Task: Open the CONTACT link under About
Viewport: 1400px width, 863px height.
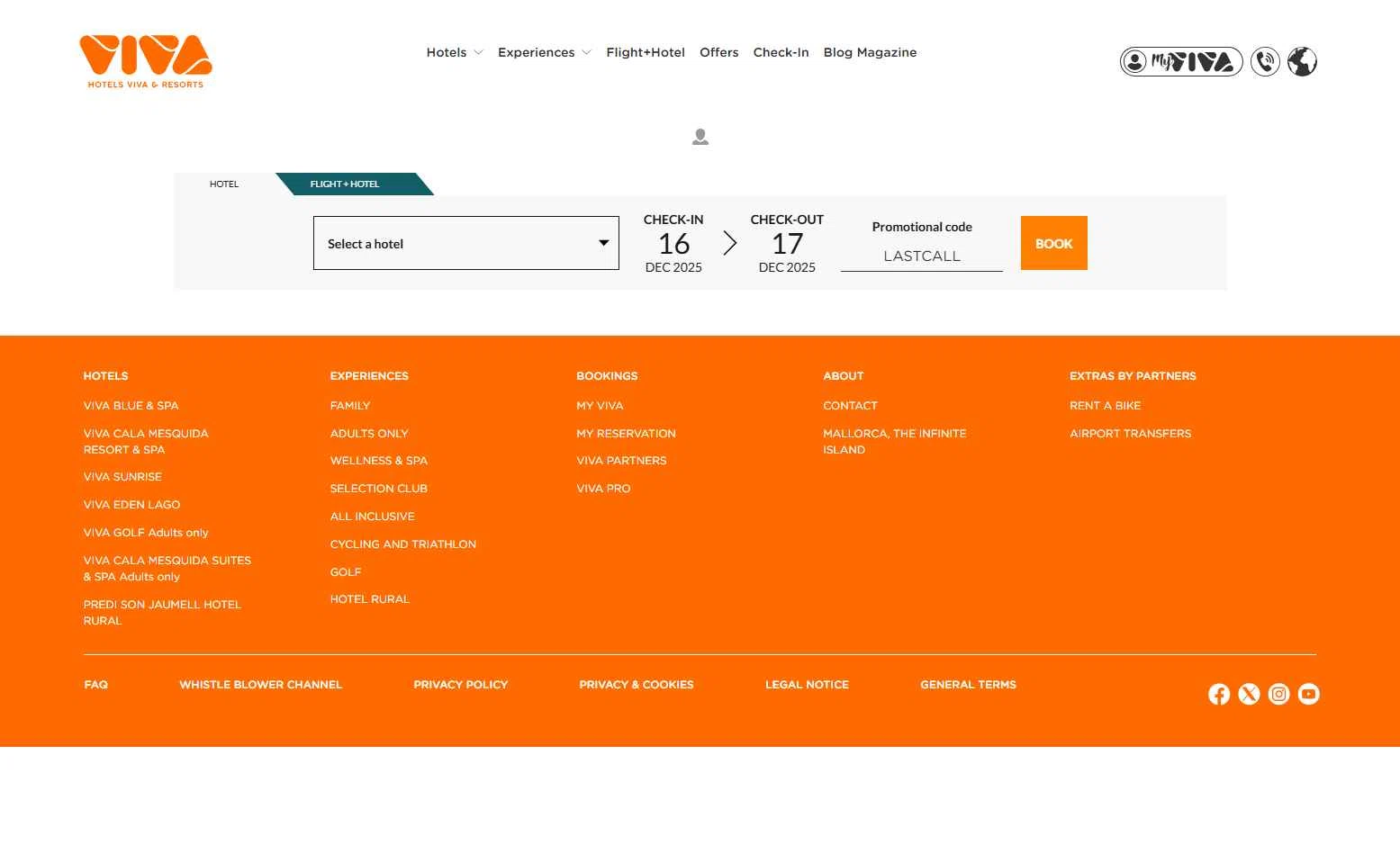Action: tap(850, 406)
